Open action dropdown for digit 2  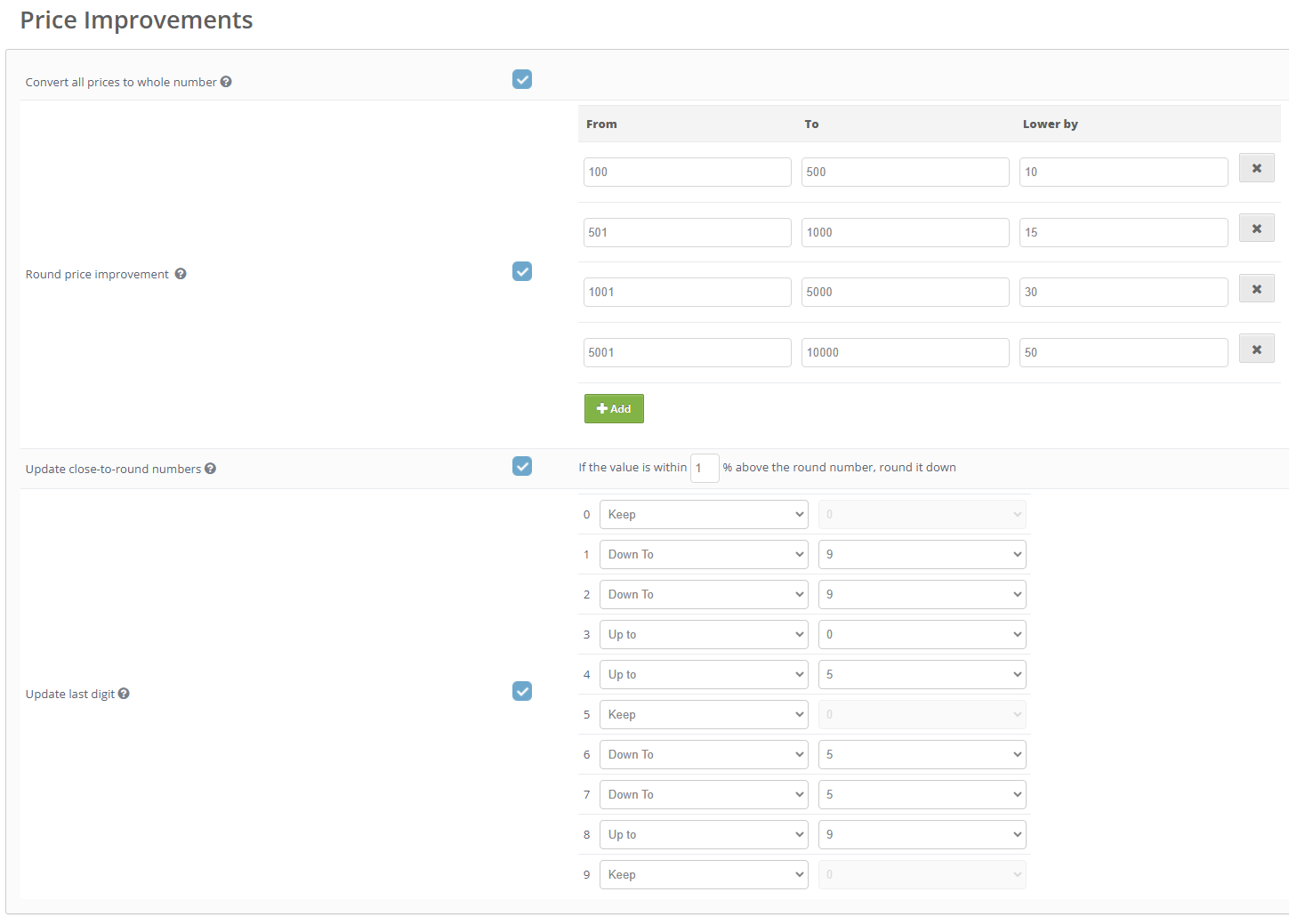[704, 594]
